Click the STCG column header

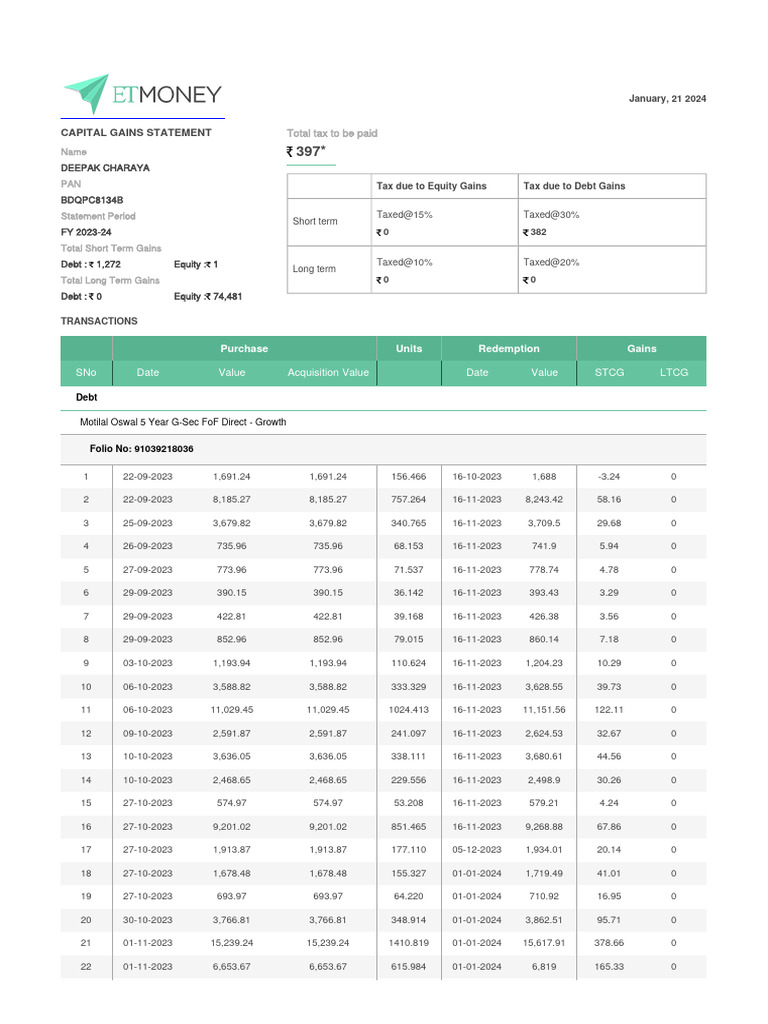click(609, 372)
